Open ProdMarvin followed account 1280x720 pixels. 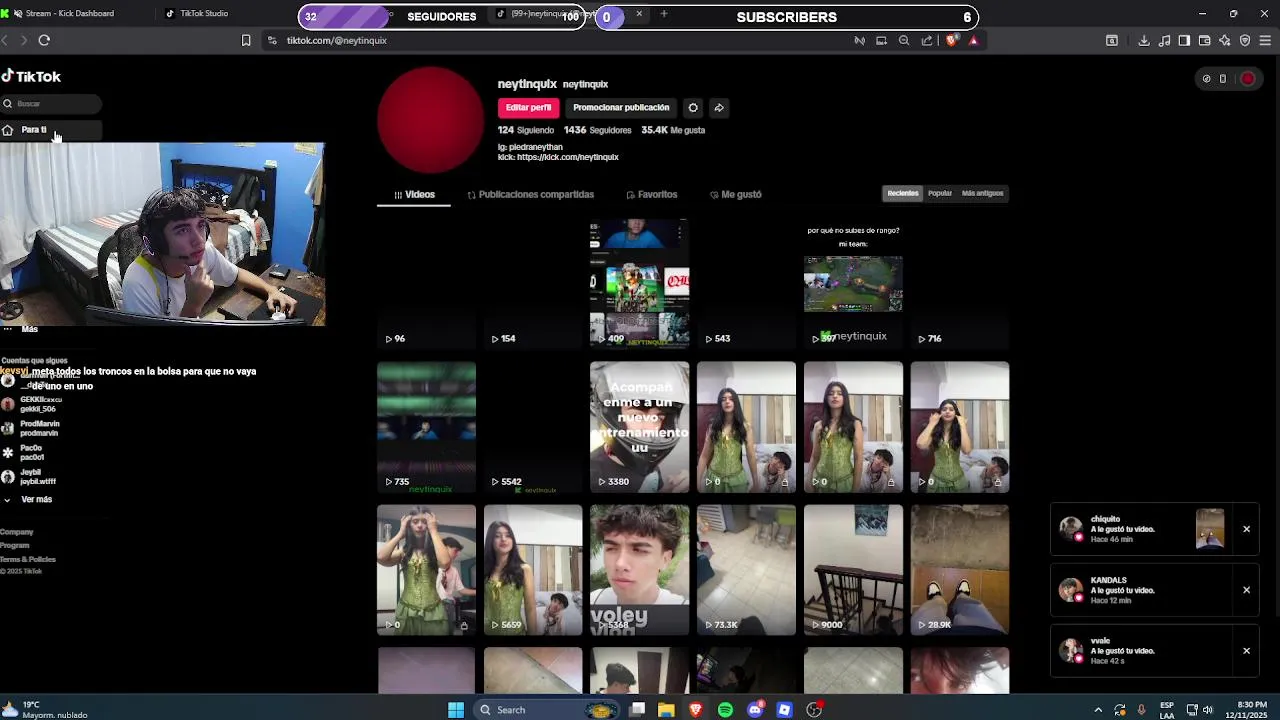click(x=30, y=428)
